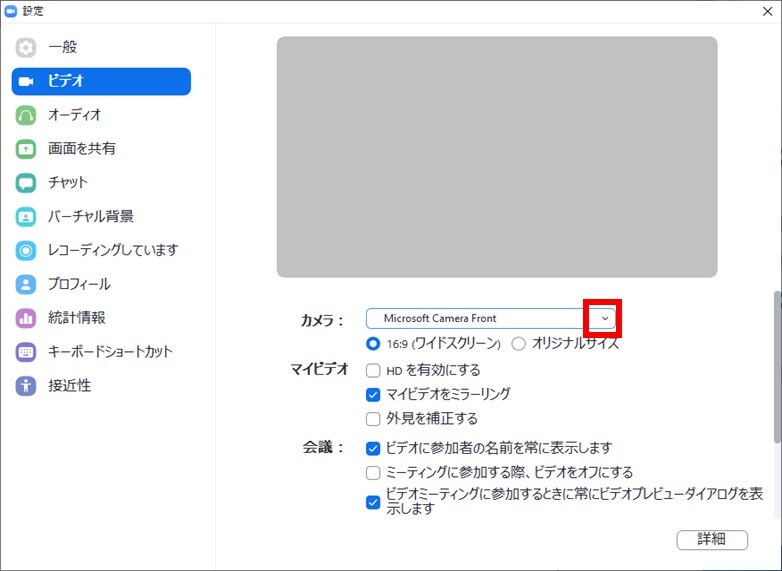The image size is (782, 571).
Task: Go to the チャット settings
Action: [x=101, y=183]
